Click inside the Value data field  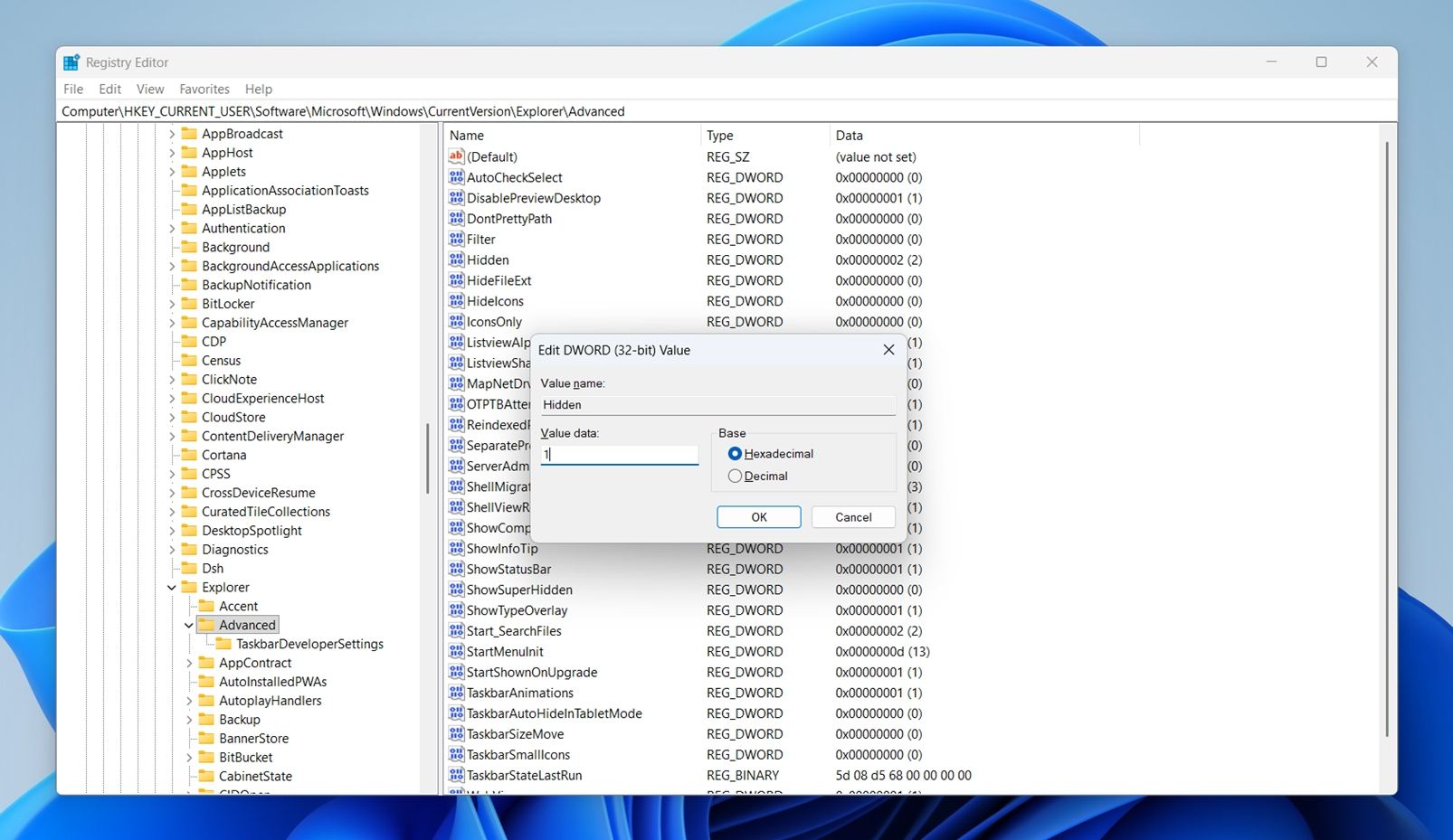620,455
